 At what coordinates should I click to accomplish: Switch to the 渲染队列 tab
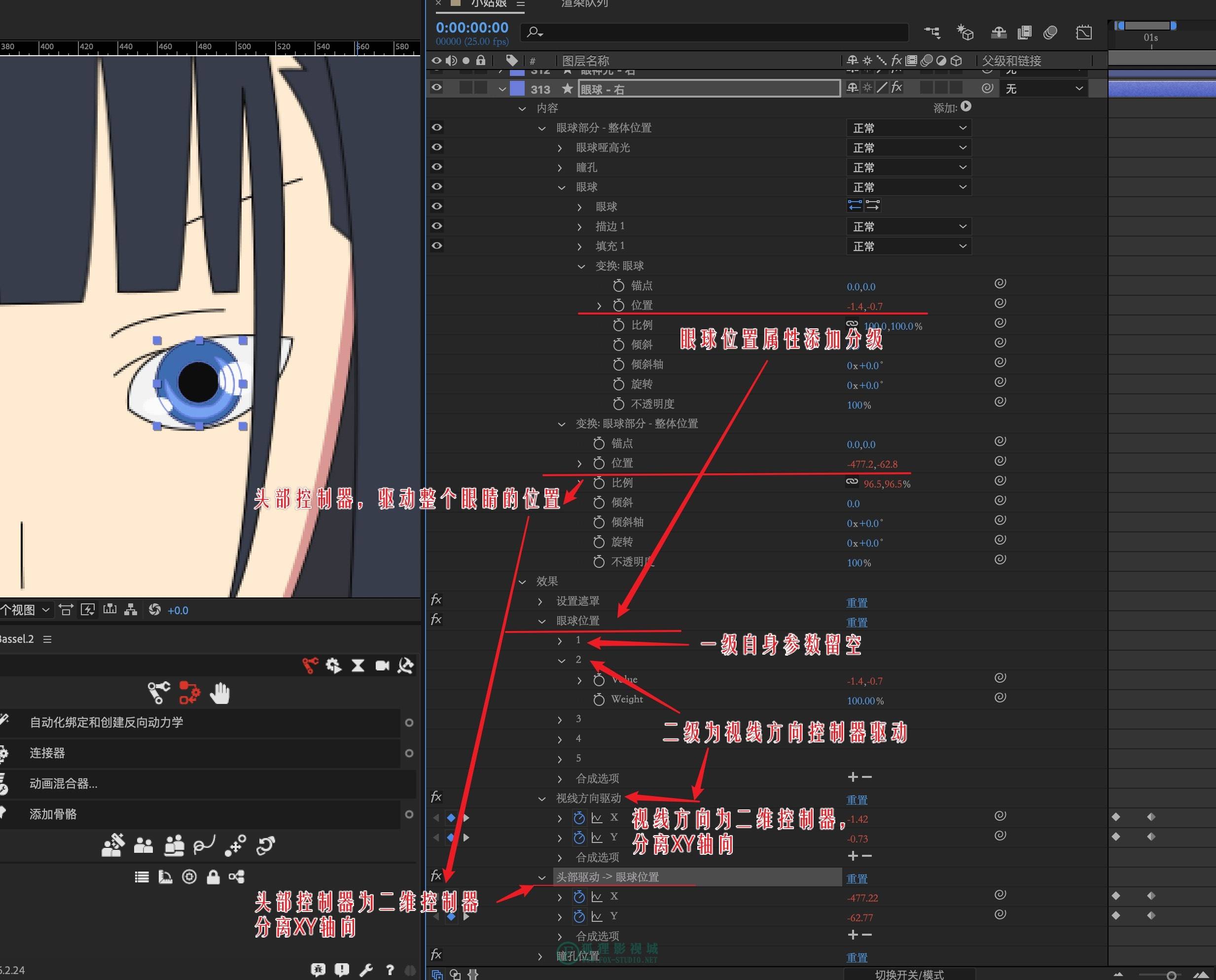584,3
